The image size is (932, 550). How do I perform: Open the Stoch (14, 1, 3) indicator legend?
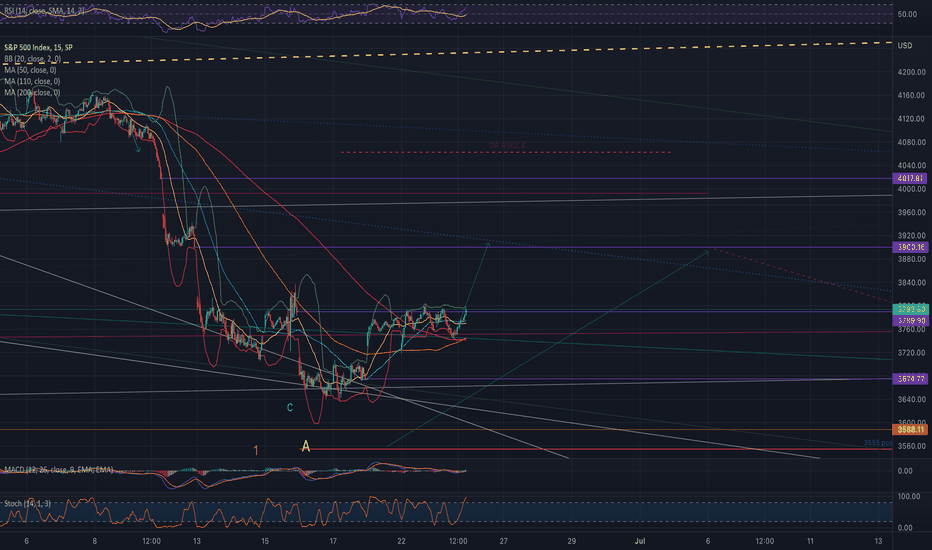point(27,504)
